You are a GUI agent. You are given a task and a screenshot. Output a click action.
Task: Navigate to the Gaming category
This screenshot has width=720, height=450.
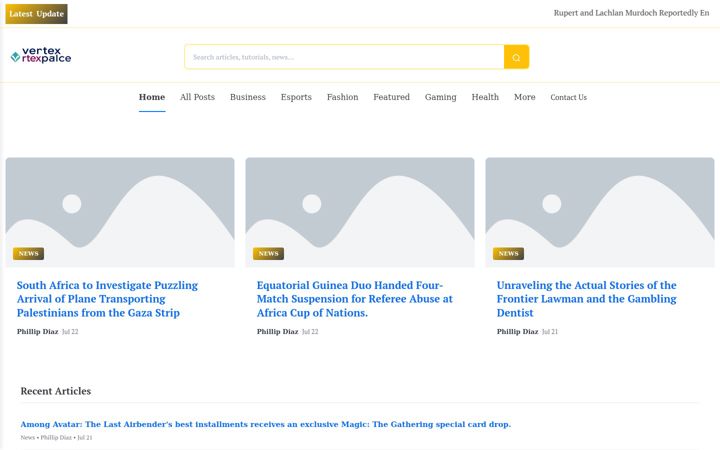coord(440,97)
